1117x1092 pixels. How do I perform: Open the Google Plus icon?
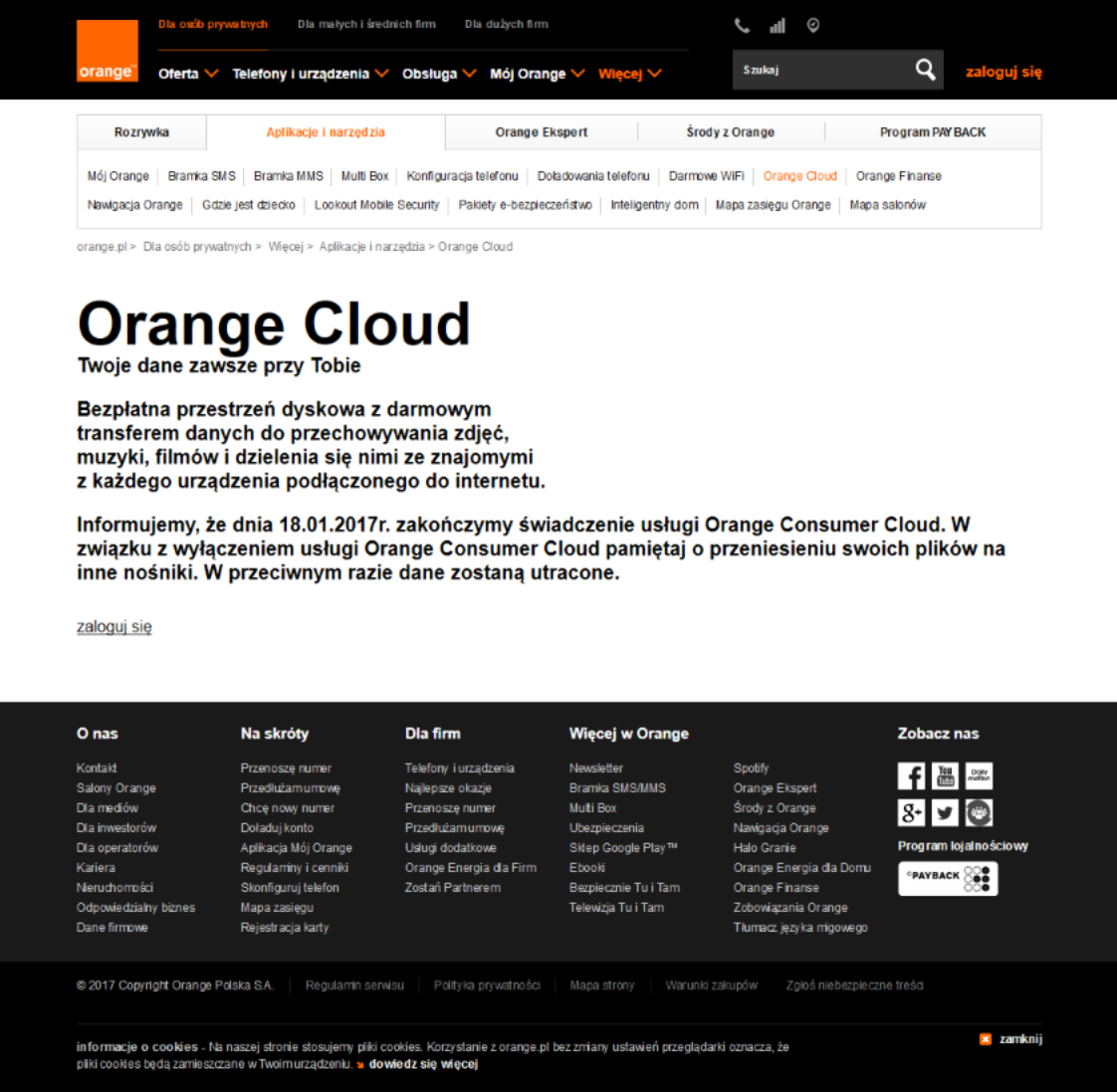pyautogui.click(x=911, y=813)
